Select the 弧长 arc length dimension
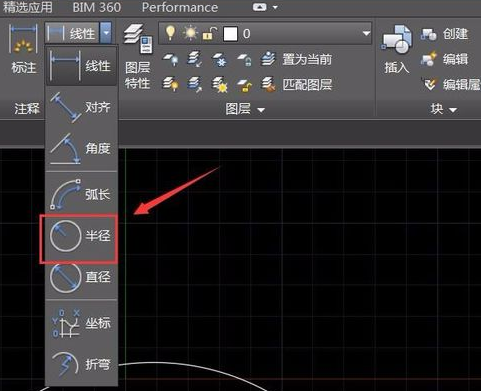The height and width of the screenshot is (391, 481). (x=80, y=194)
